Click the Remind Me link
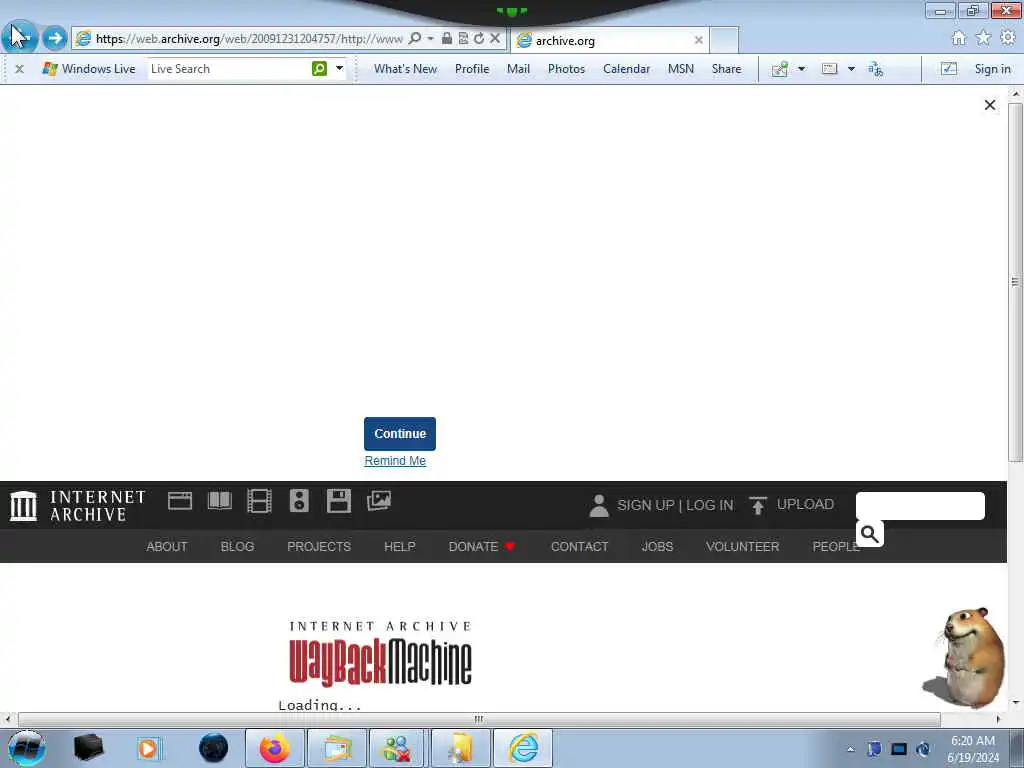Image resolution: width=1024 pixels, height=768 pixels. point(395,460)
